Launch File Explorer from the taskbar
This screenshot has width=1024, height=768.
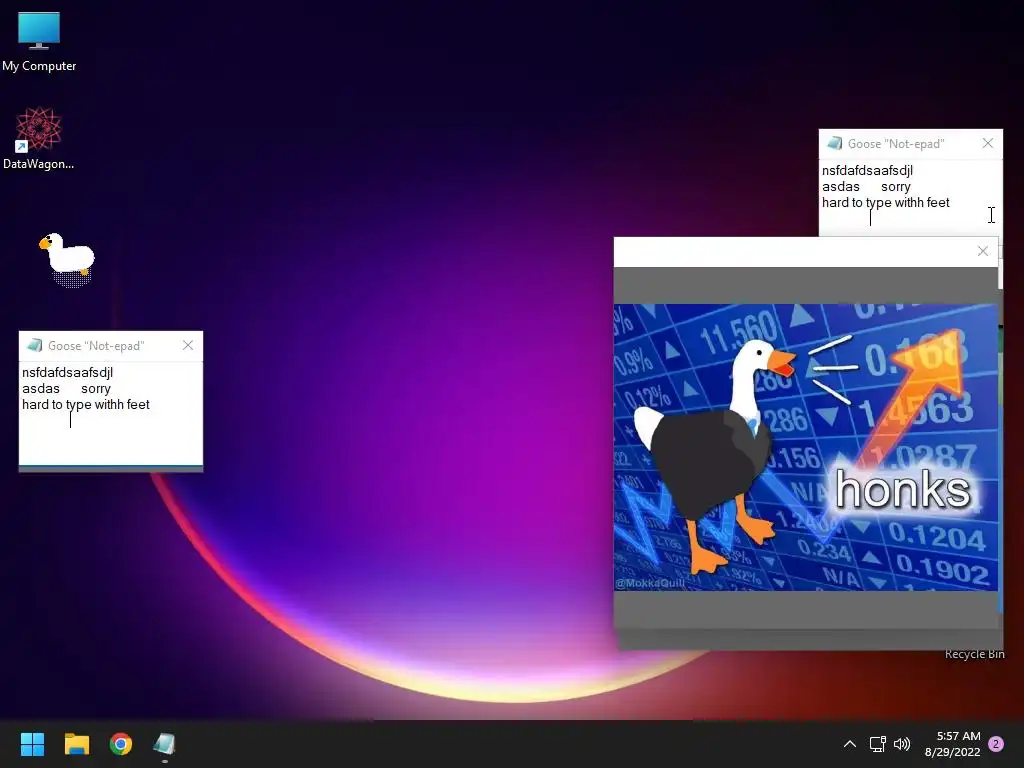click(76, 744)
